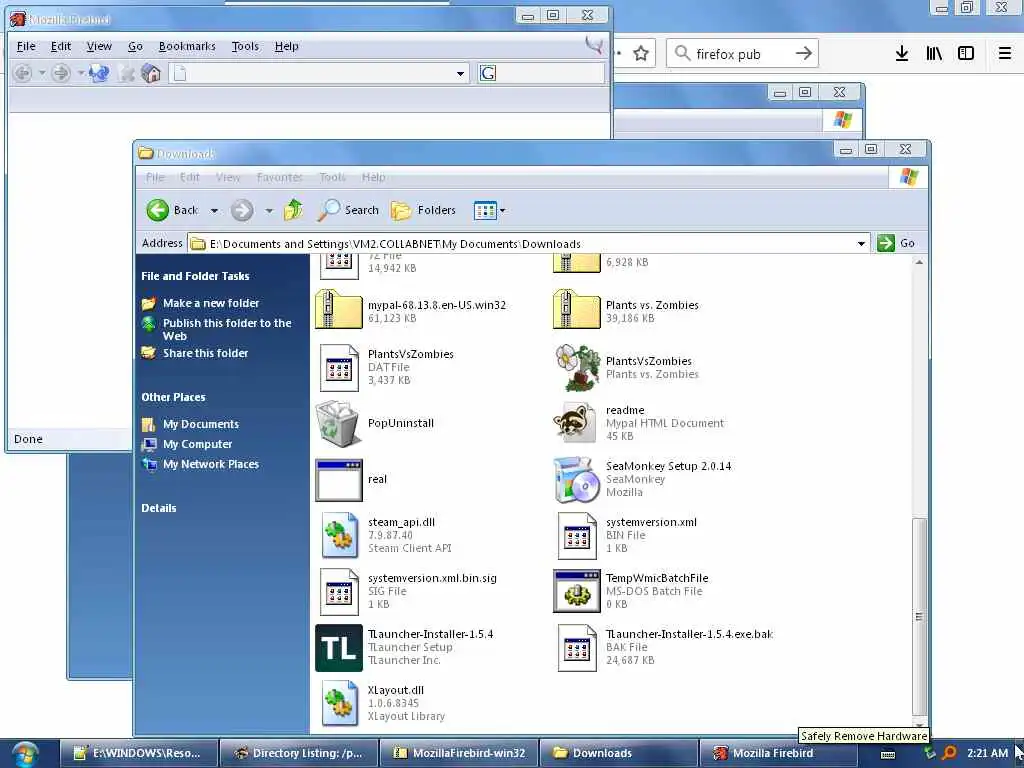Click the Reload button in Mozilla Firebird
The height and width of the screenshot is (768, 1024).
pyautogui.click(x=99, y=73)
